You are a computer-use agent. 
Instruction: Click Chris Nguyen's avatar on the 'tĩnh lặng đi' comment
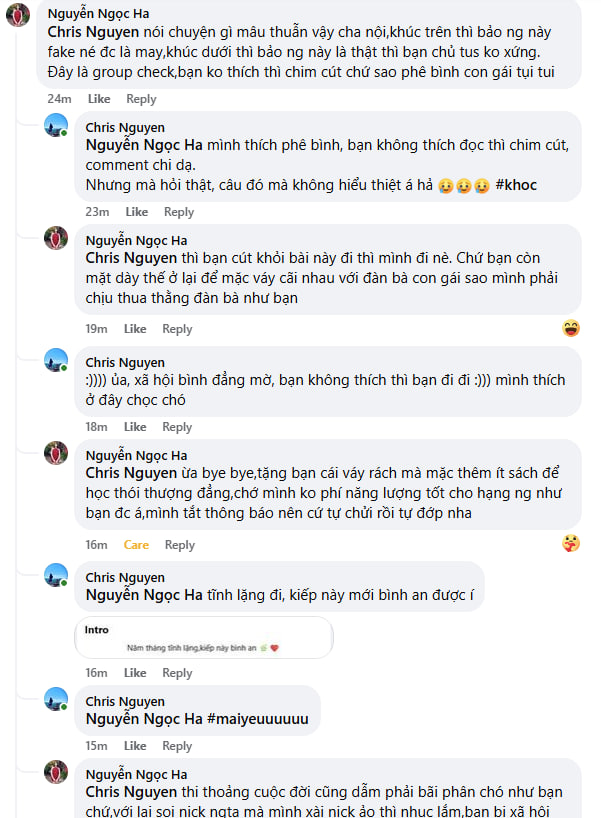[x=56, y=576]
